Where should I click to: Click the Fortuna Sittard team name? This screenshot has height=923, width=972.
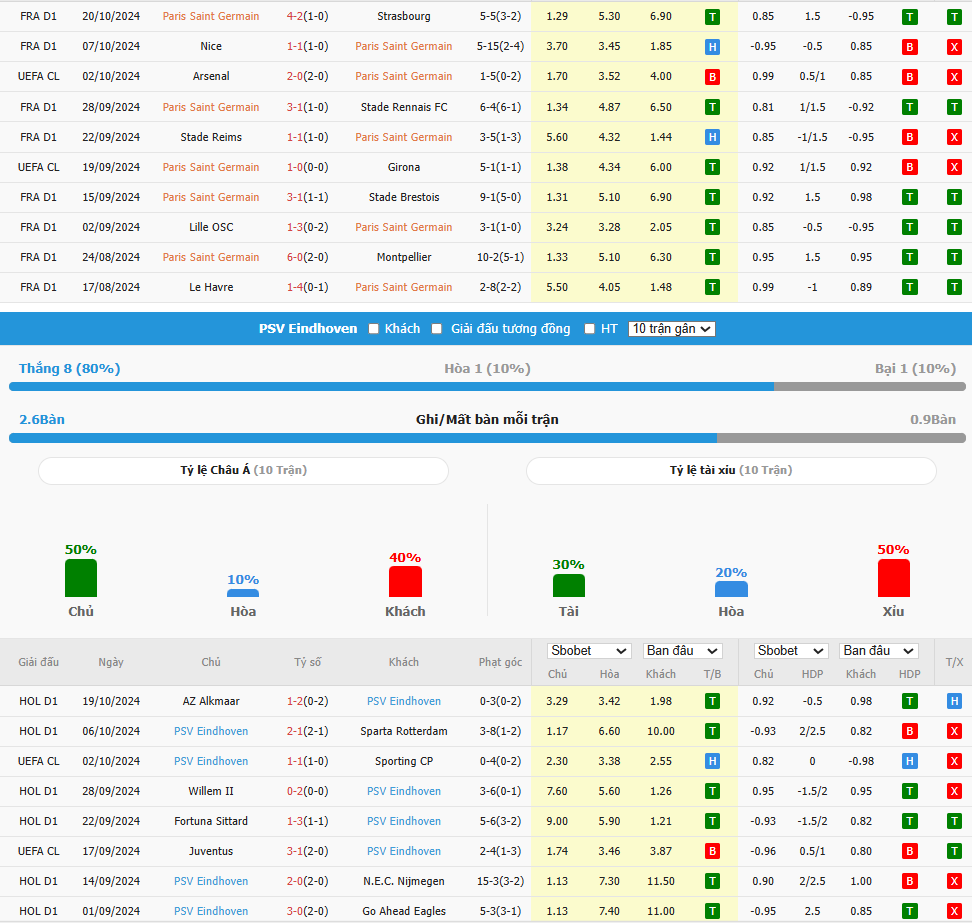click(x=211, y=821)
